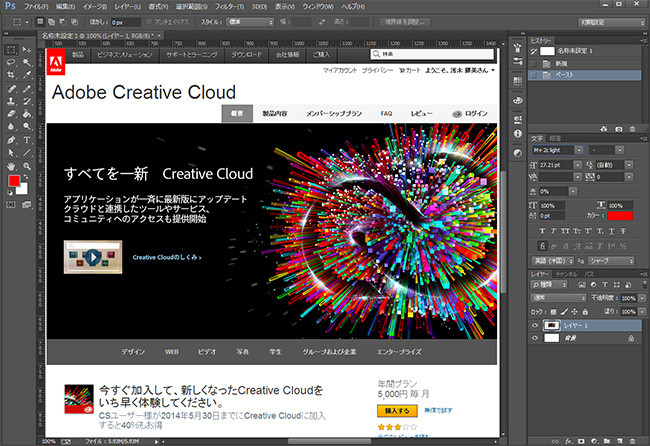This screenshot has width=650, height=446.
Task: Select the Blur tool
Action: (11, 126)
